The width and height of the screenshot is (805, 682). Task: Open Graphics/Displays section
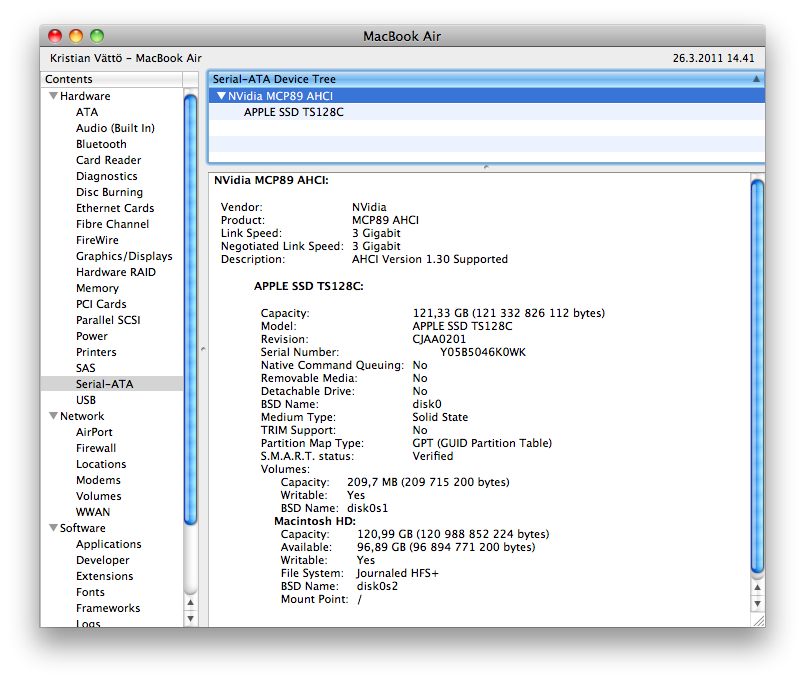pyautogui.click(x=124, y=256)
